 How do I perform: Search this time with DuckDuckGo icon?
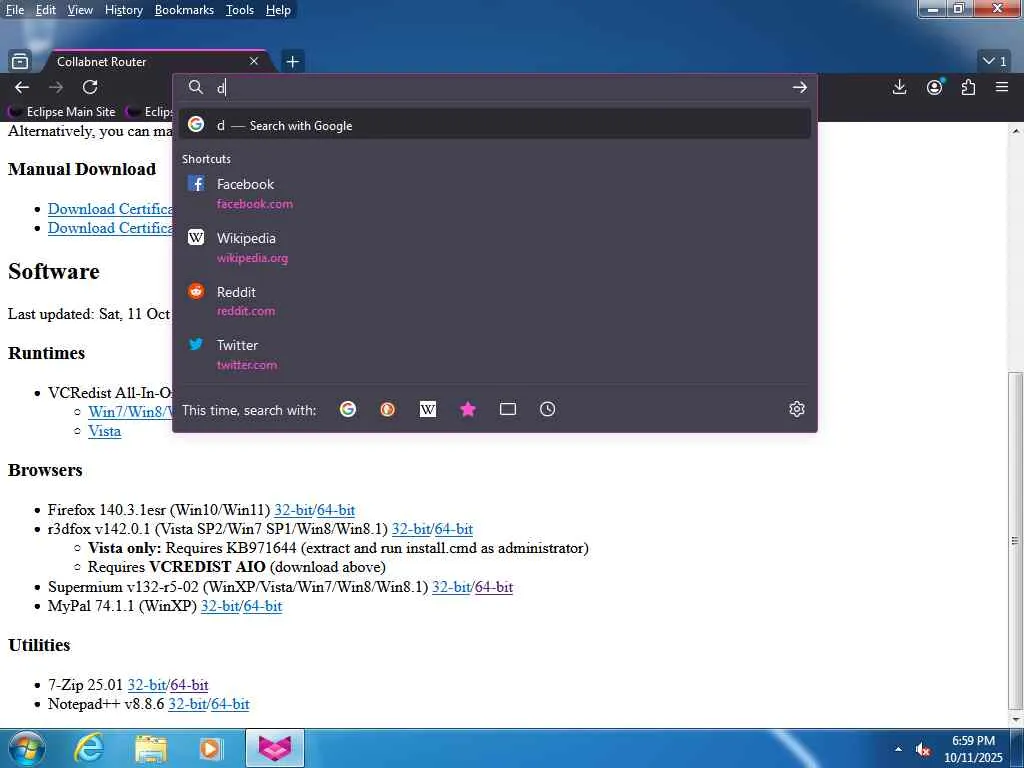tap(388, 409)
